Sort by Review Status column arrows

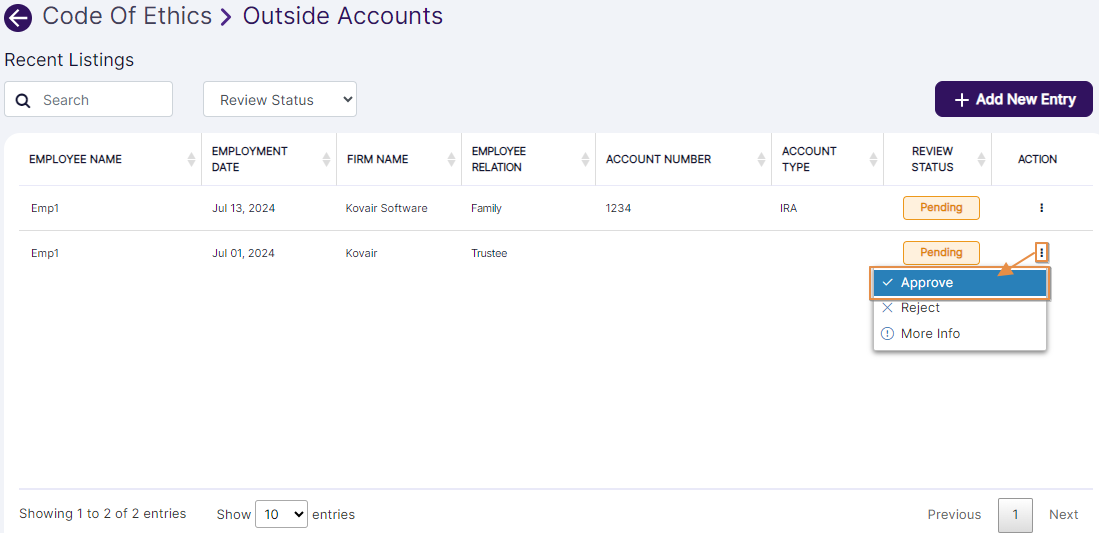coord(981,160)
